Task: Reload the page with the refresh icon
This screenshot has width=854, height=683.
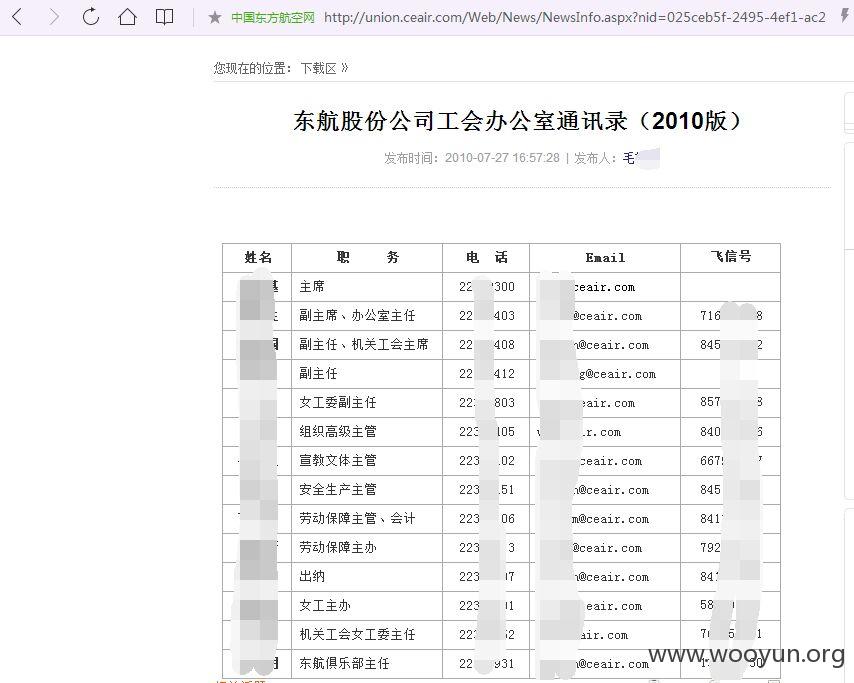Action: click(90, 17)
